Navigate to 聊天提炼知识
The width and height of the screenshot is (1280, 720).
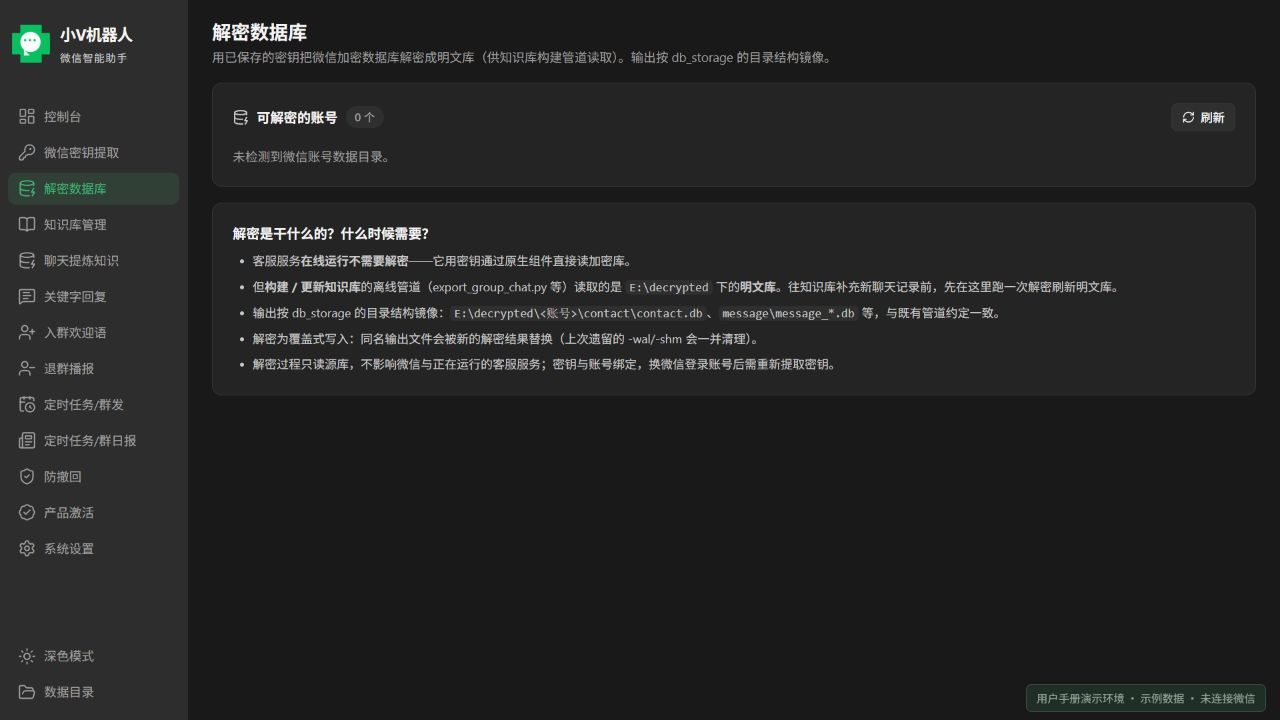pyautogui.click(x=94, y=261)
